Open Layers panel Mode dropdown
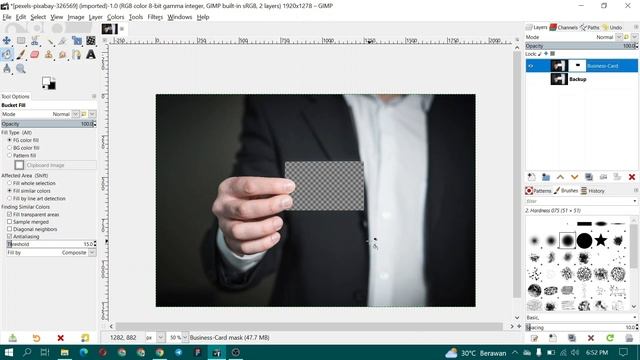The image size is (640, 360). pyautogui.click(x=619, y=37)
